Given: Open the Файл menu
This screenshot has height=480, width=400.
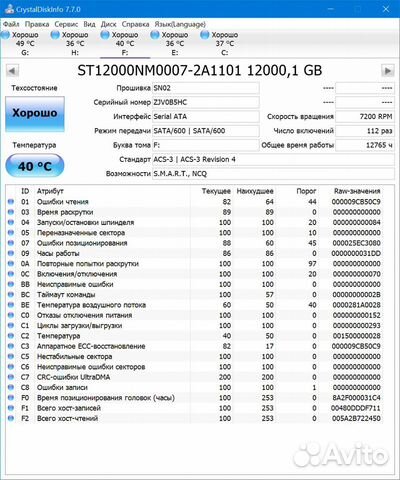Looking at the screenshot, I should tap(11, 24).
